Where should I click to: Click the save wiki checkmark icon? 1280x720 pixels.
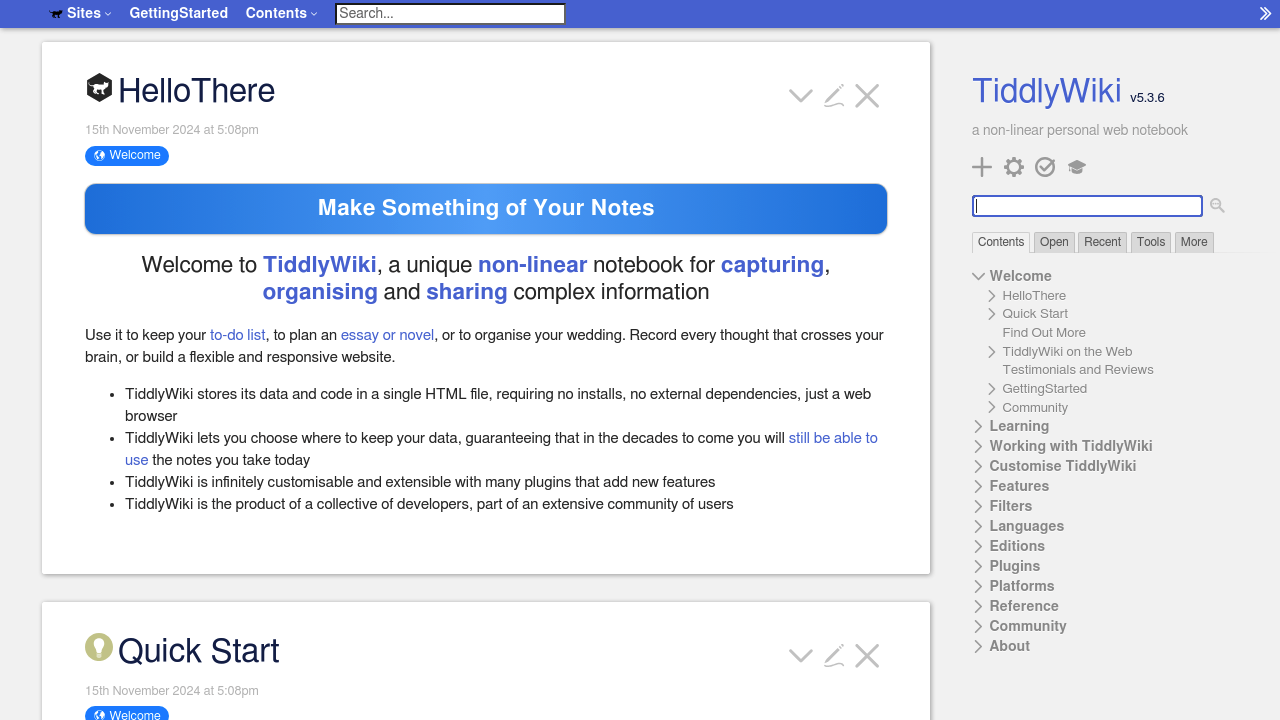(x=1045, y=167)
